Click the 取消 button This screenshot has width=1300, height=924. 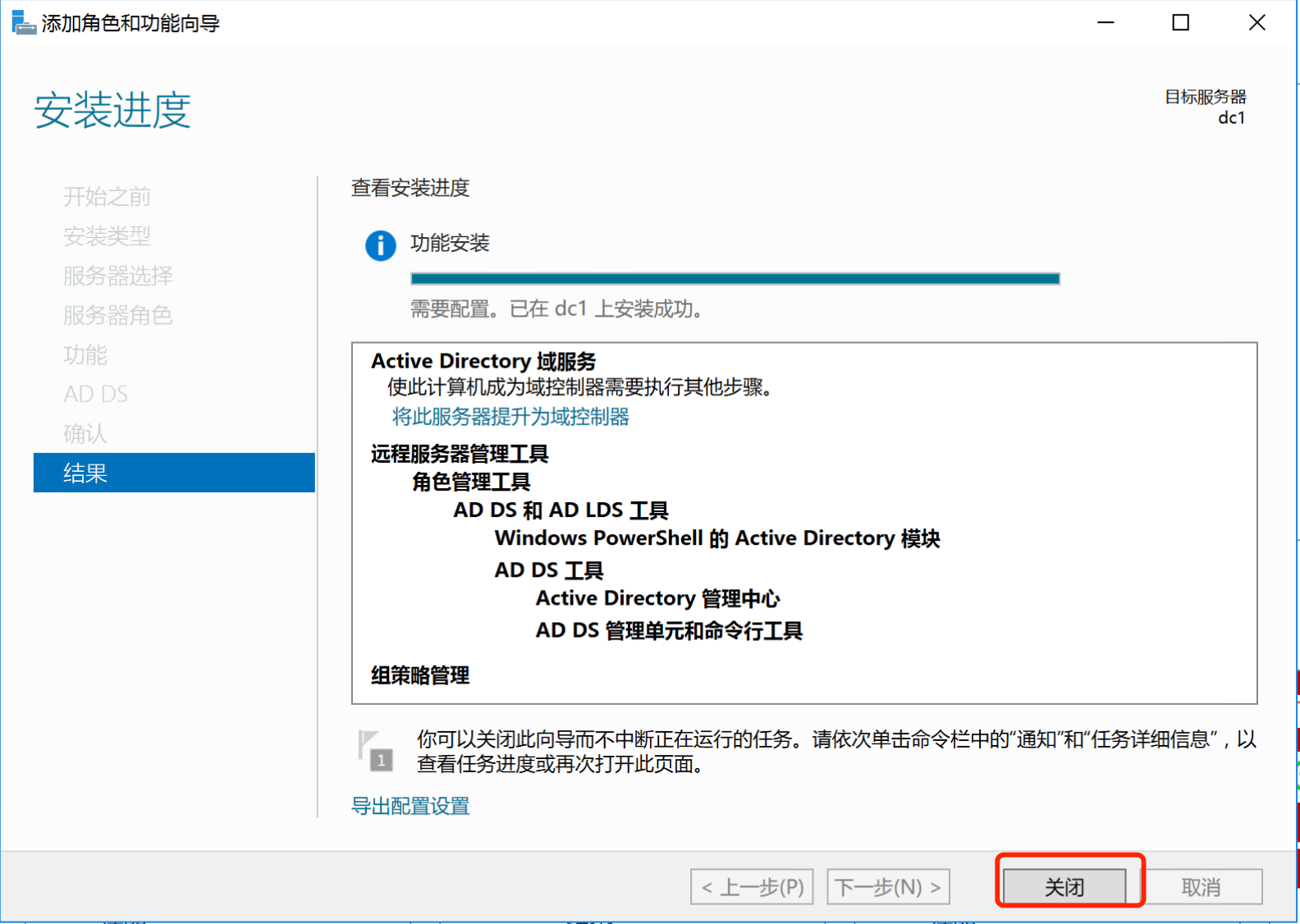click(1201, 886)
